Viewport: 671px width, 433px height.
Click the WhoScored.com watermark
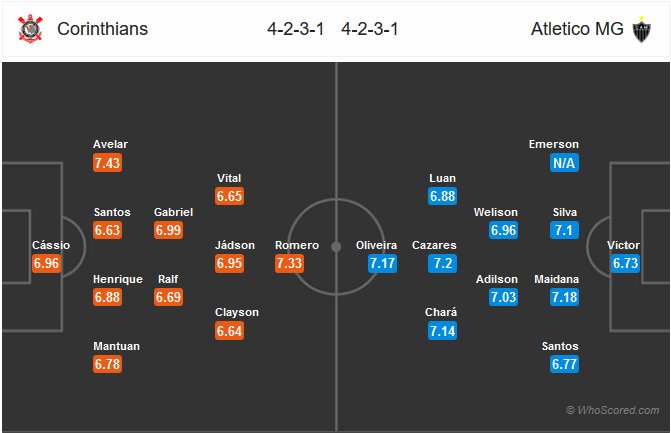point(612,410)
